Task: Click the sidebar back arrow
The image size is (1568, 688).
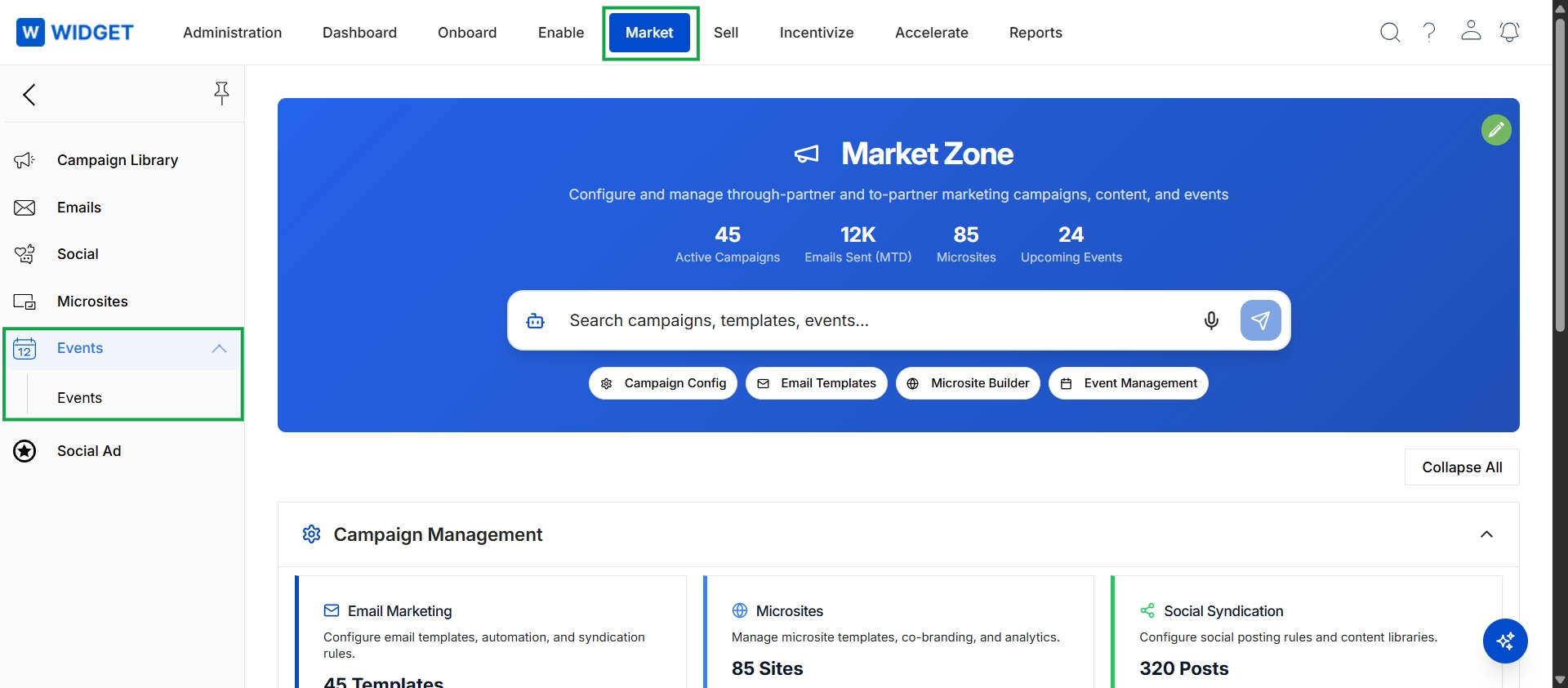Action: tap(29, 95)
